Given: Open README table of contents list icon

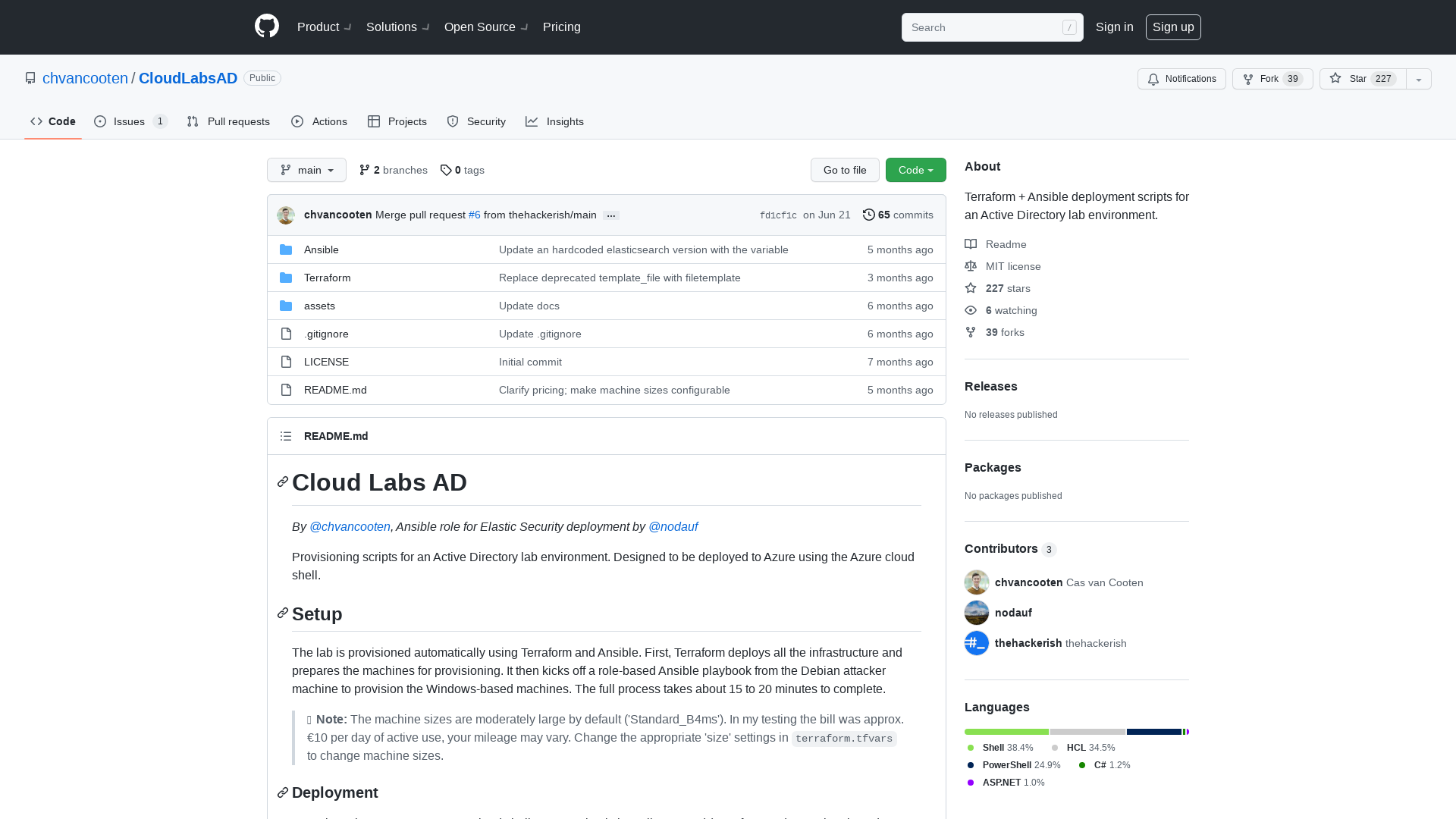Looking at the screenshot, I should pos(286,436).
